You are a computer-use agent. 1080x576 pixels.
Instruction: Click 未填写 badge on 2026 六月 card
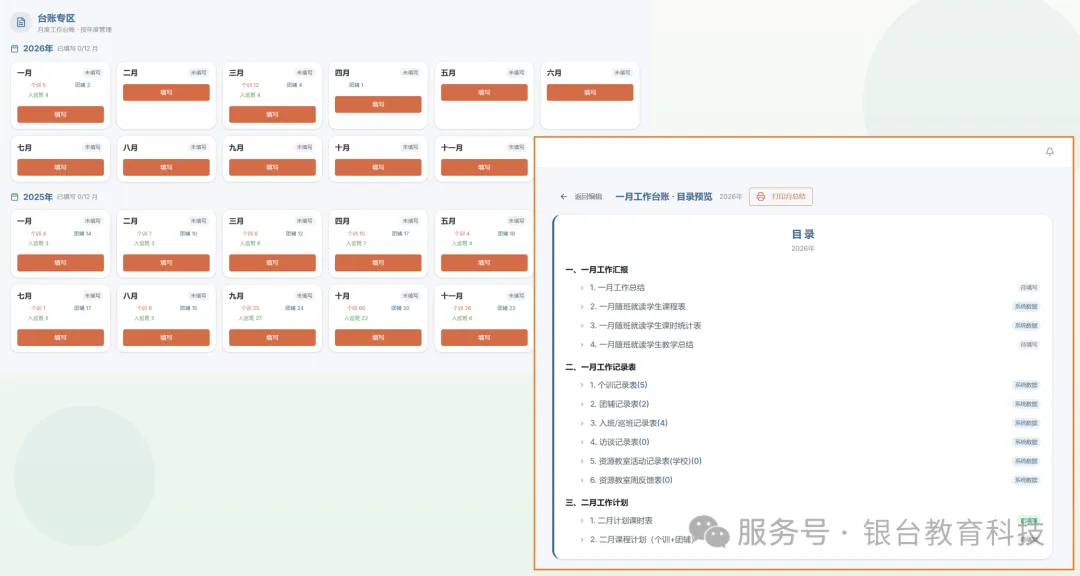coord(622,72)
